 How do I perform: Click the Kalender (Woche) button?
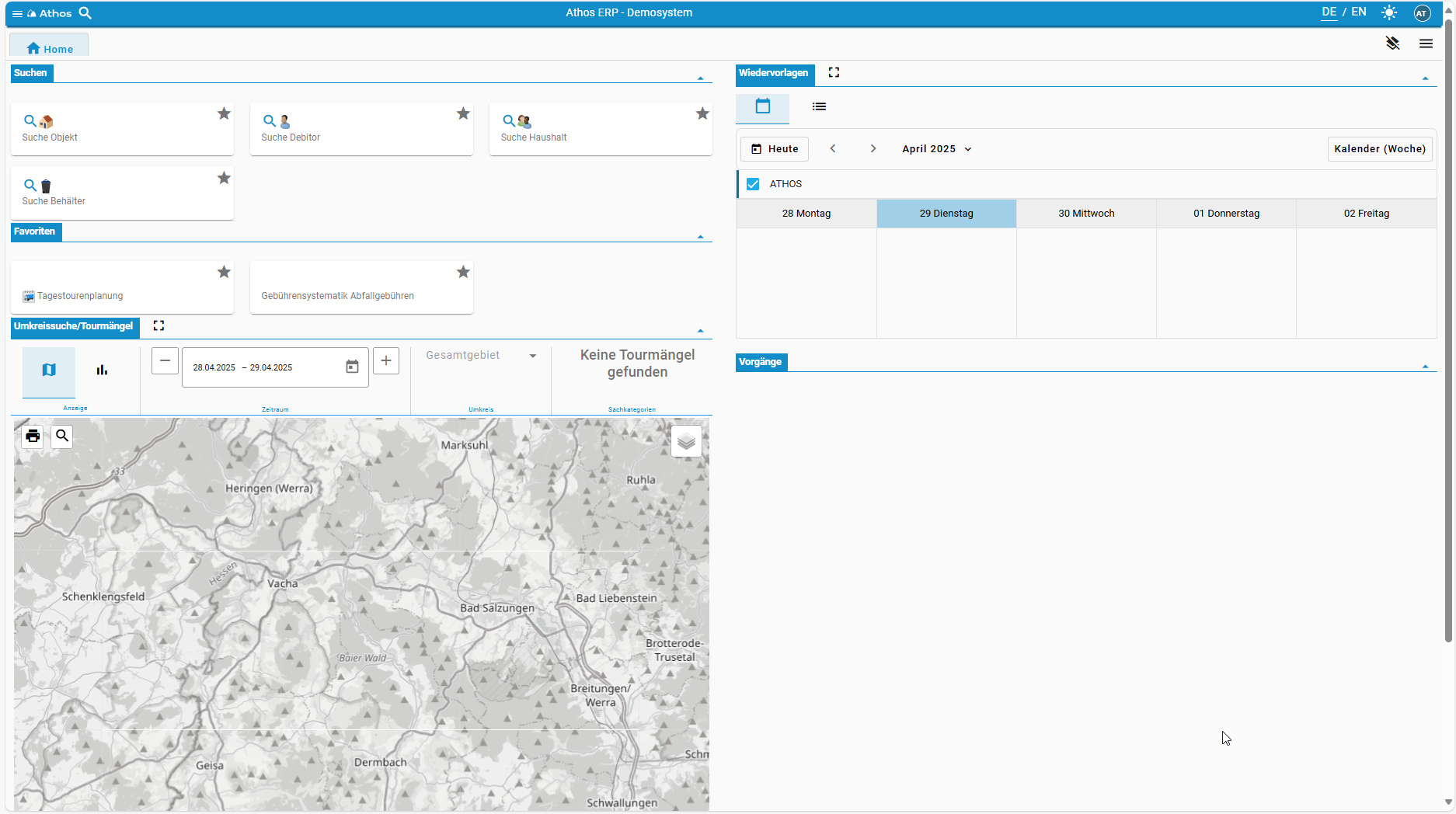click(x=1379, y=149)
